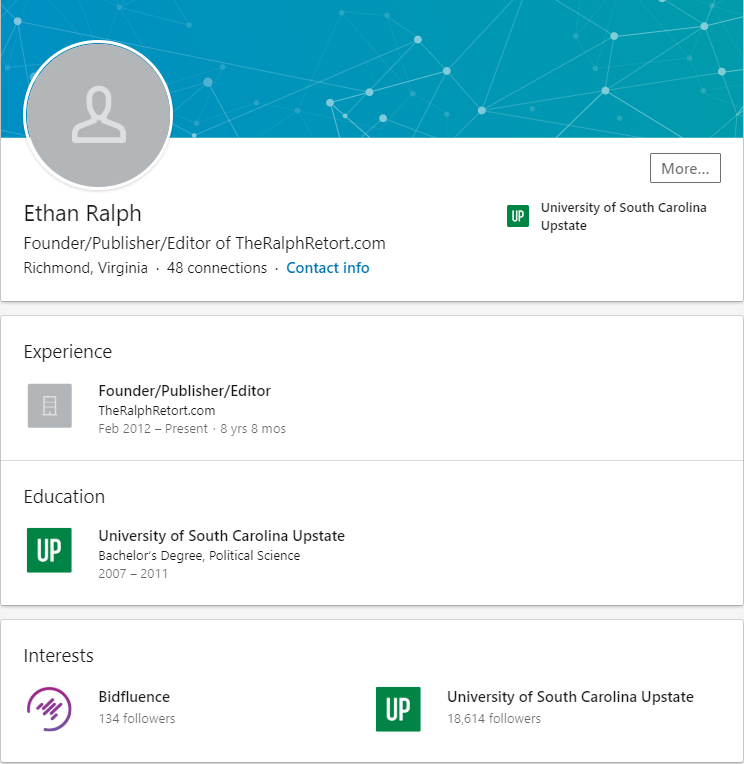The height and width of the screenshot is (764, 744).
Task: Click the Bidfluence logo icon
Action: 49,709
